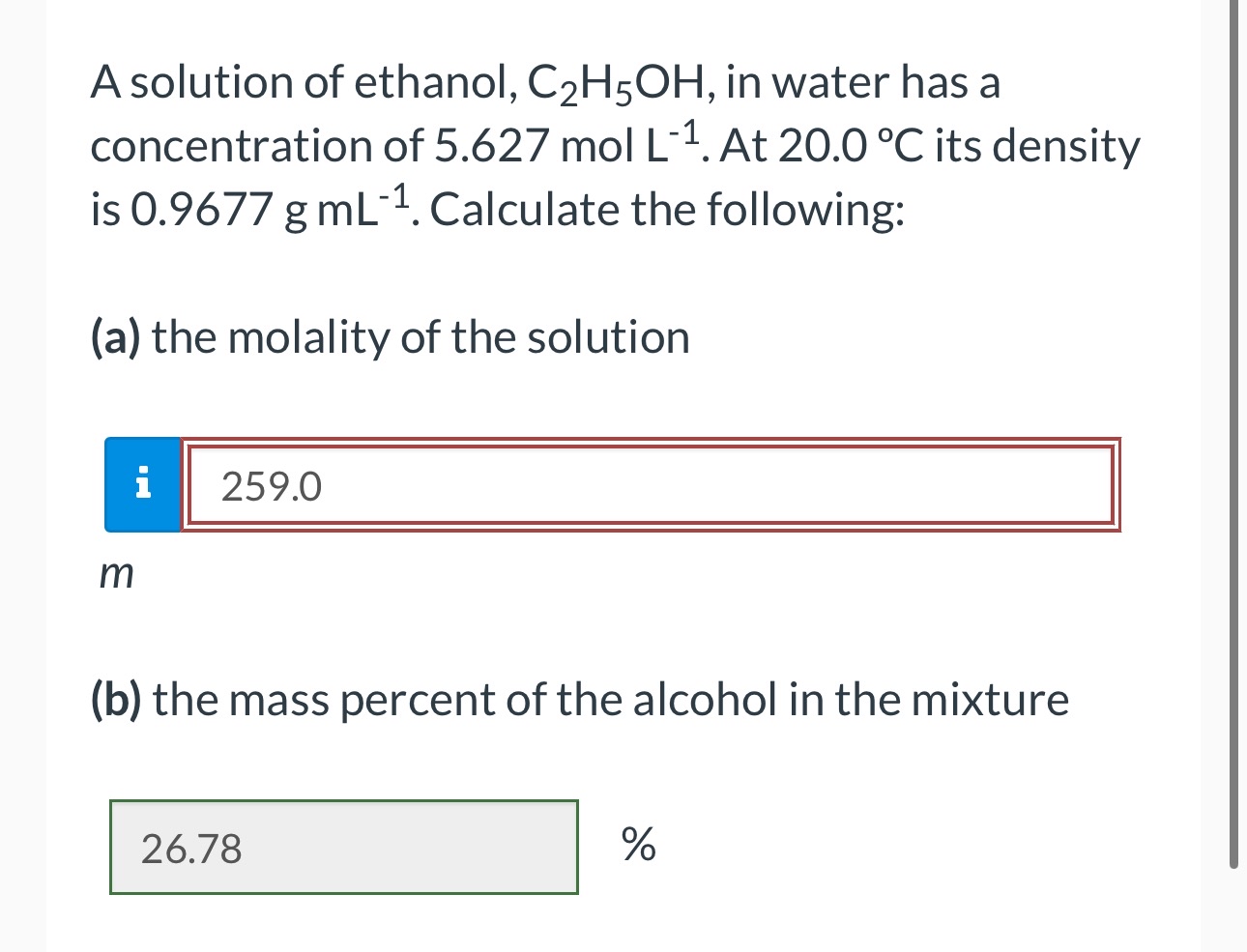This screenshot has width=1247, height=952.
Task: Click the bold (b) part label
Action: (116, 700)
